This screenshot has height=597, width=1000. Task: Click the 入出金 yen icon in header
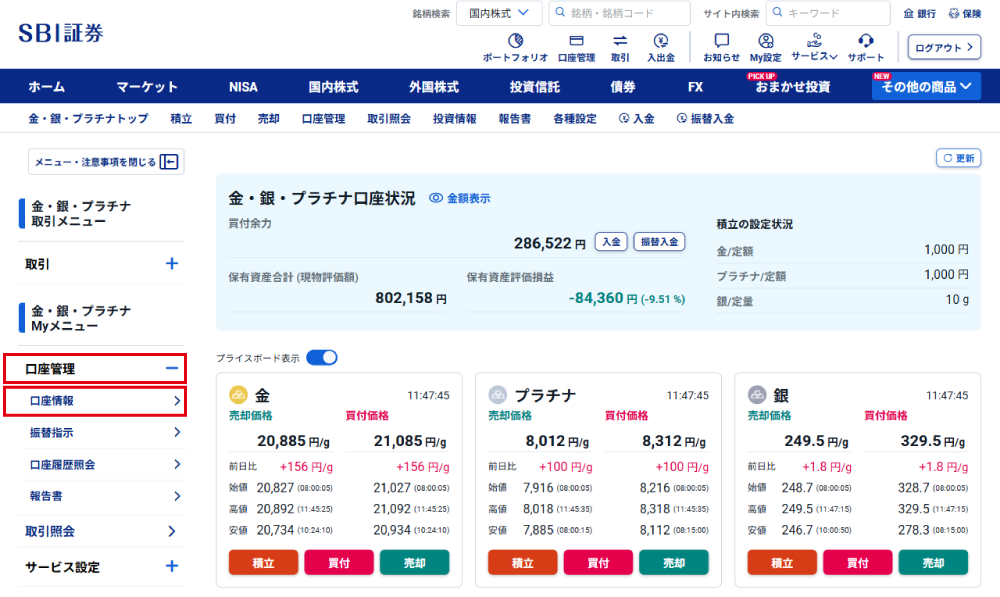click(x=660, y=42)
